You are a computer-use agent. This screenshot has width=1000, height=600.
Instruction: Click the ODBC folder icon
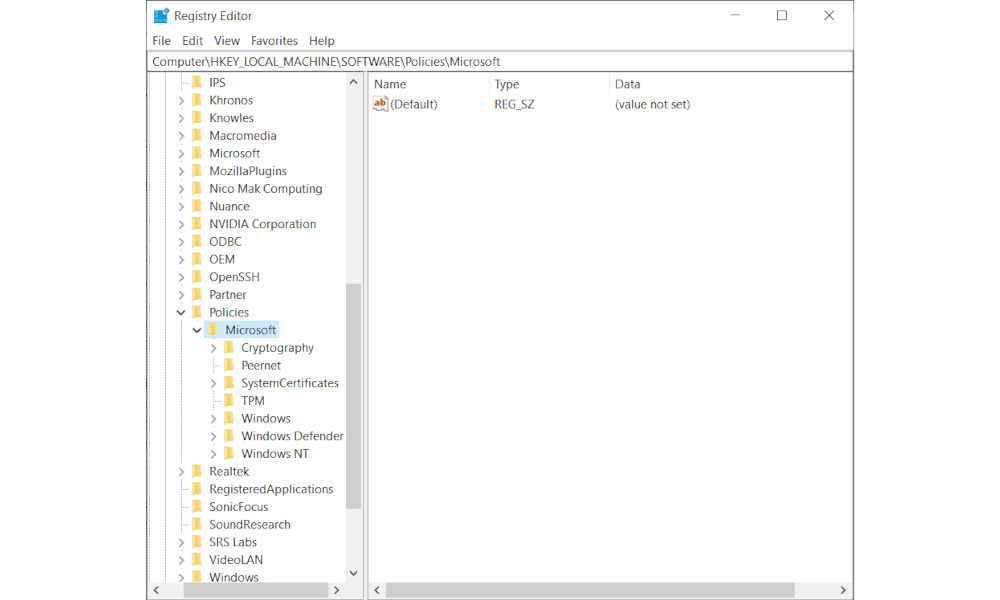(x=197, y=242)
